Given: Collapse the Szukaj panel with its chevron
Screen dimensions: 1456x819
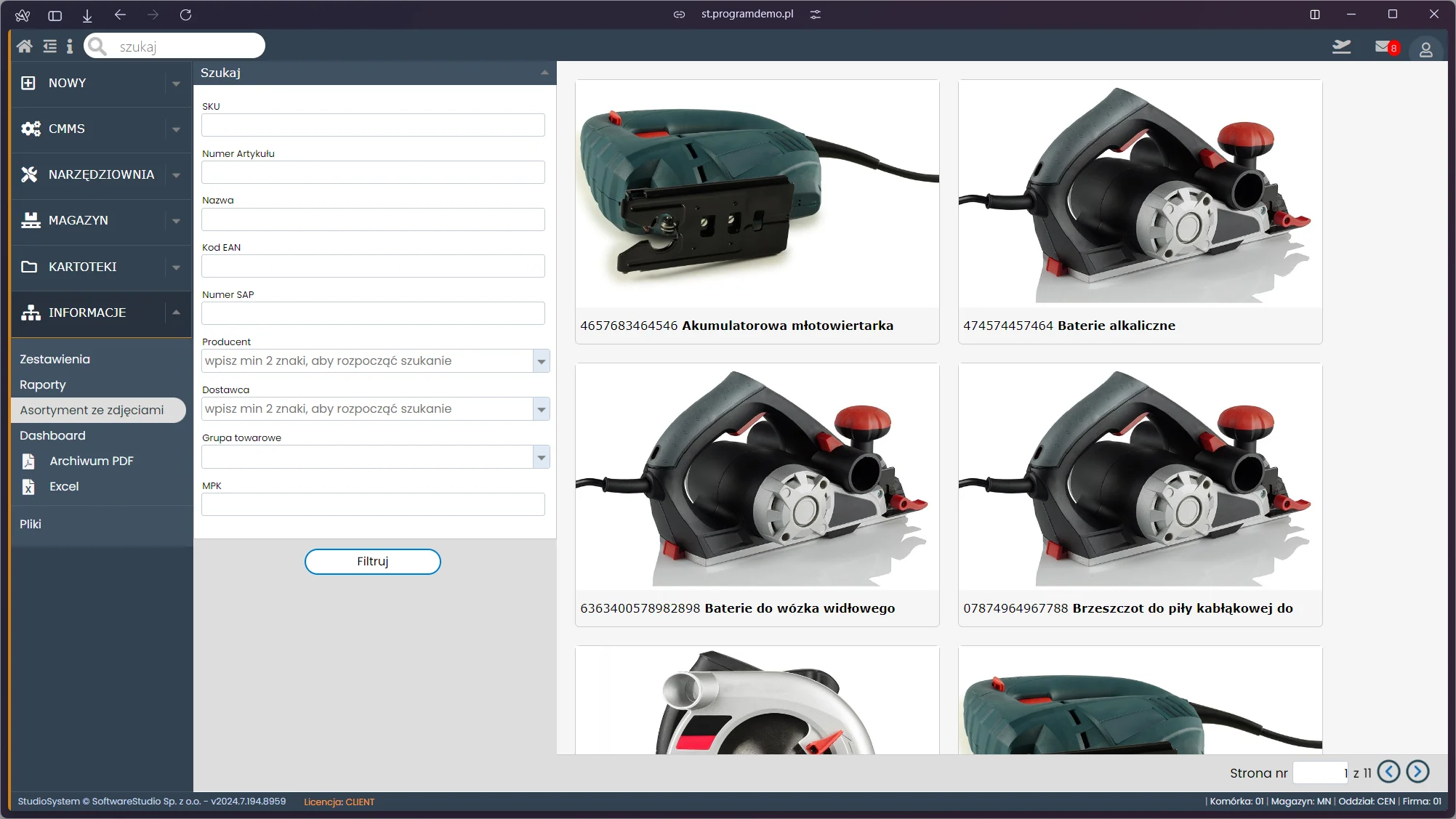Looking at the screenshot, I should [x=544, y=73].
